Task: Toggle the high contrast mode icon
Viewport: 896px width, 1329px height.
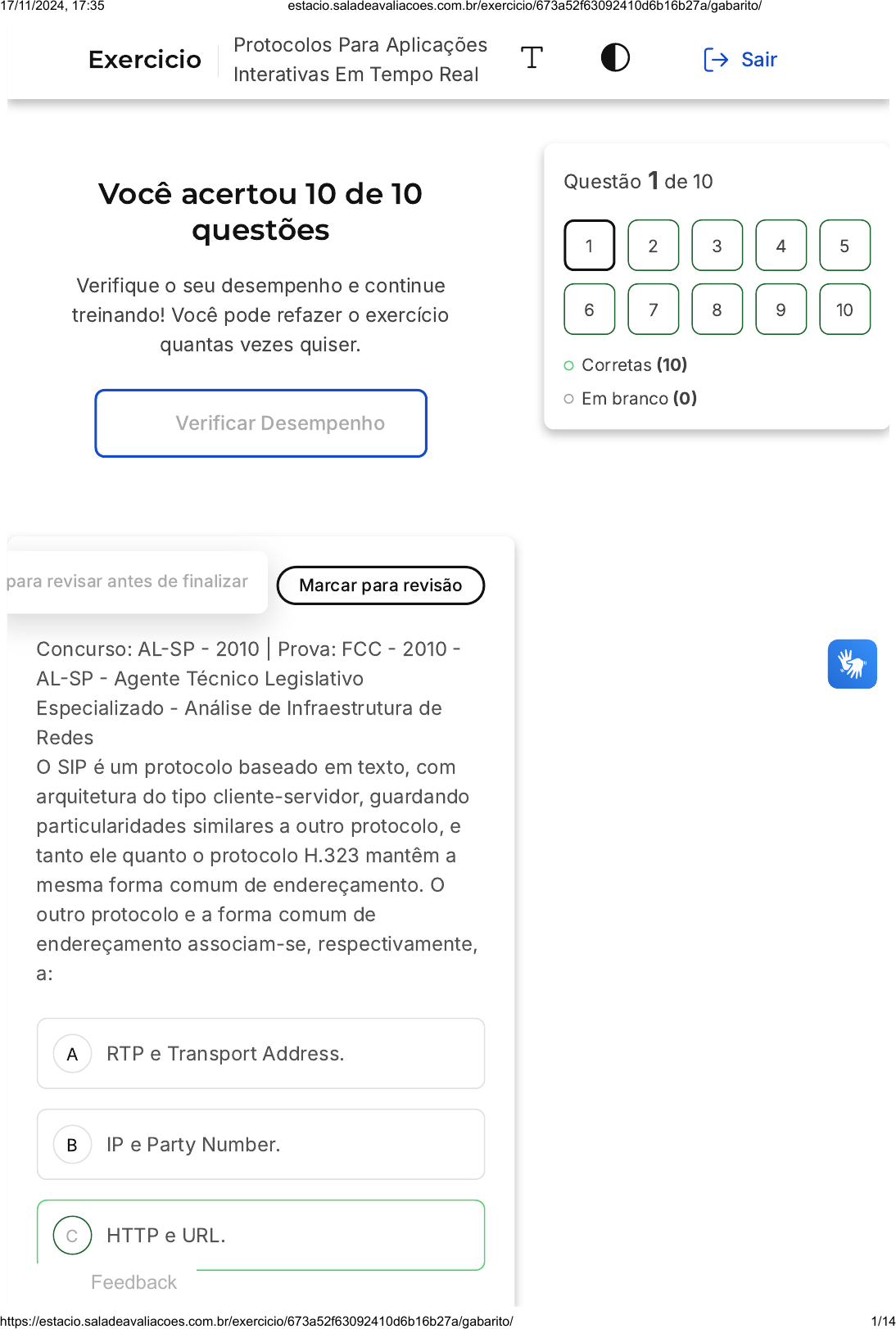Action: tap(615, 58)
